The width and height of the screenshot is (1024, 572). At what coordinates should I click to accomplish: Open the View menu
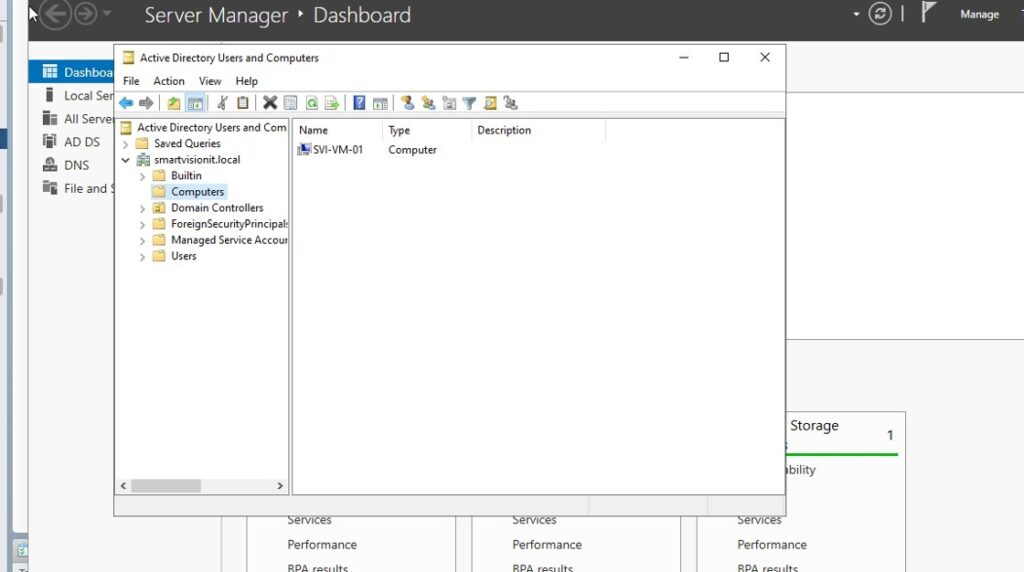point(210,81)
